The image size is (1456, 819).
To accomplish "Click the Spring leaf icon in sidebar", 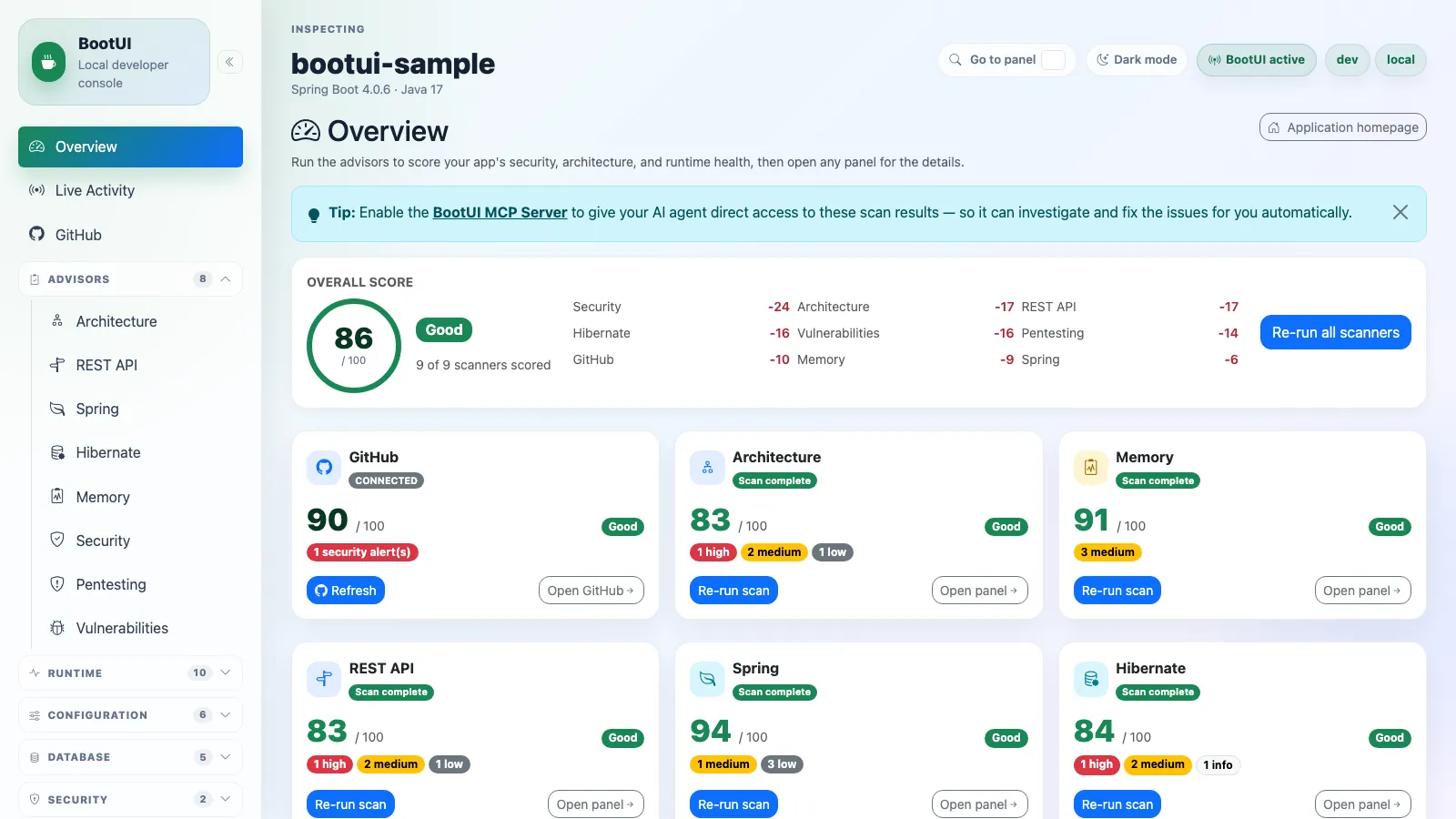I will pos(57,409).
